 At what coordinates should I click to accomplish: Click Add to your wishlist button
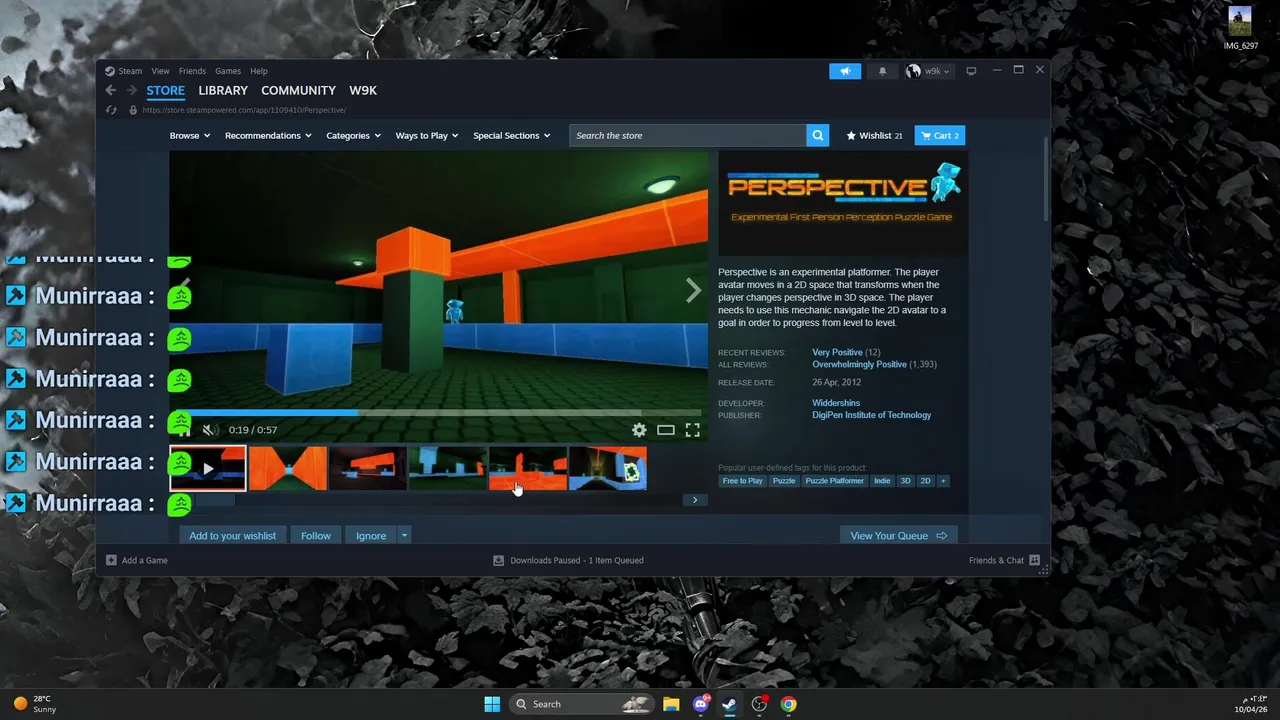pos(232,536)
